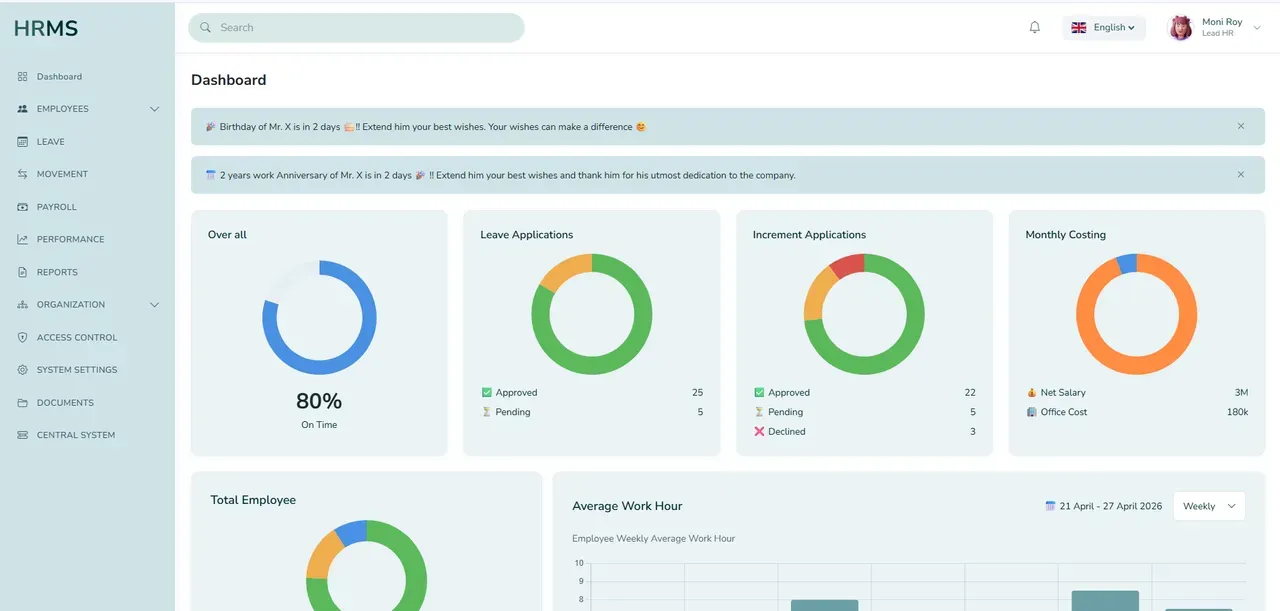Image resolution: width=1280 pixels, height=611 pixels.
Task: Click the hourglass icon in Increment Applications
Action: [x=759, y=412]
